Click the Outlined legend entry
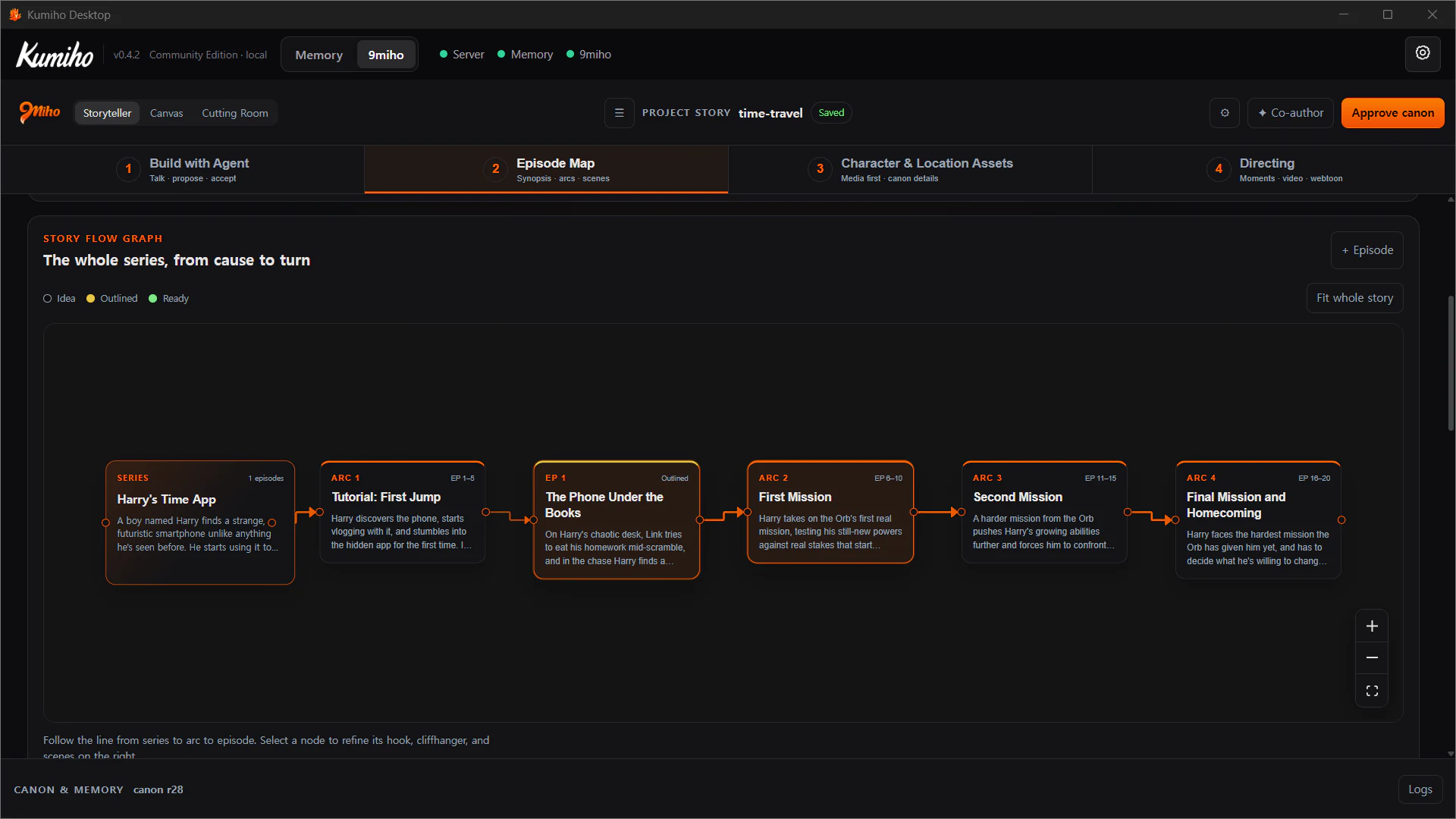 [x=111, y=299]
